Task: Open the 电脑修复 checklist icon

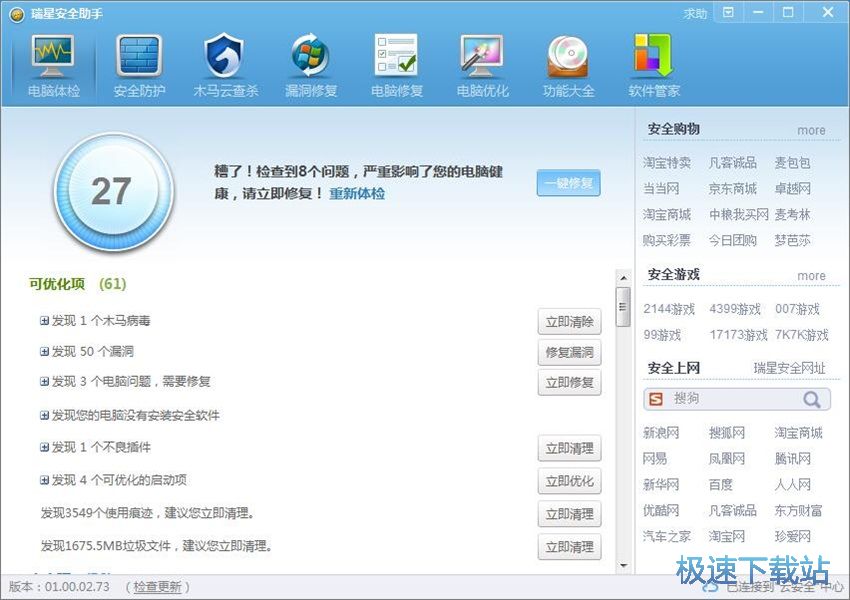Action: [x=396, y=54]
